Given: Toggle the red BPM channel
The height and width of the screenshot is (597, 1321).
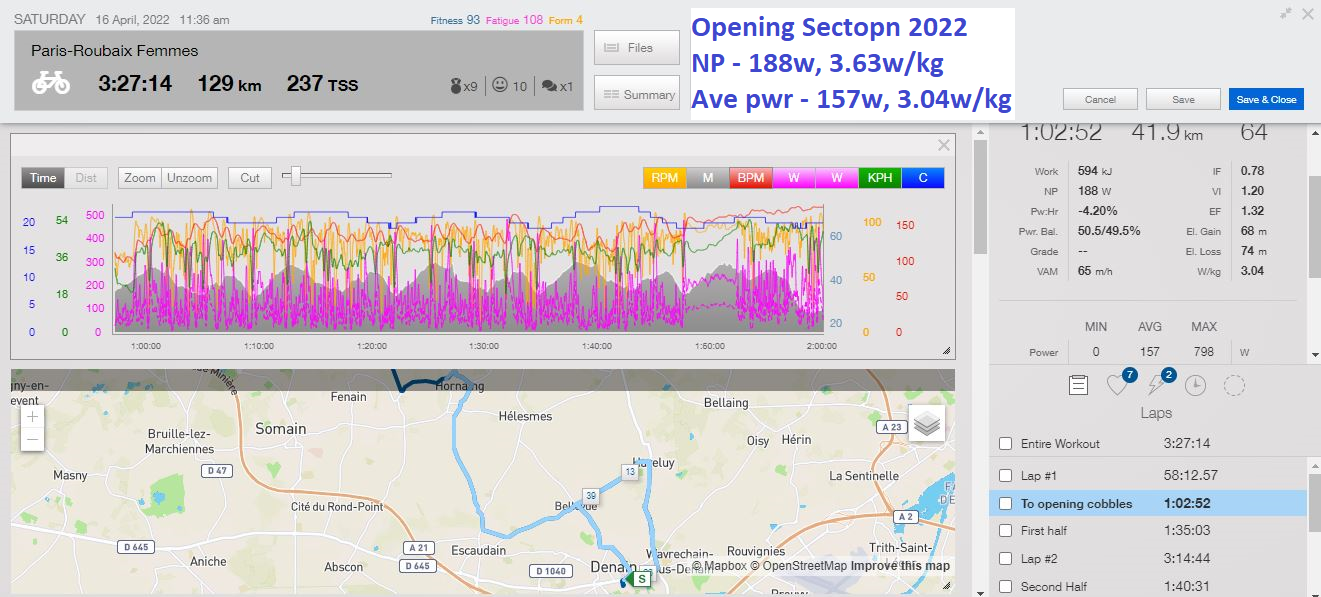Looking at the screenshot, I should [751, 178].
